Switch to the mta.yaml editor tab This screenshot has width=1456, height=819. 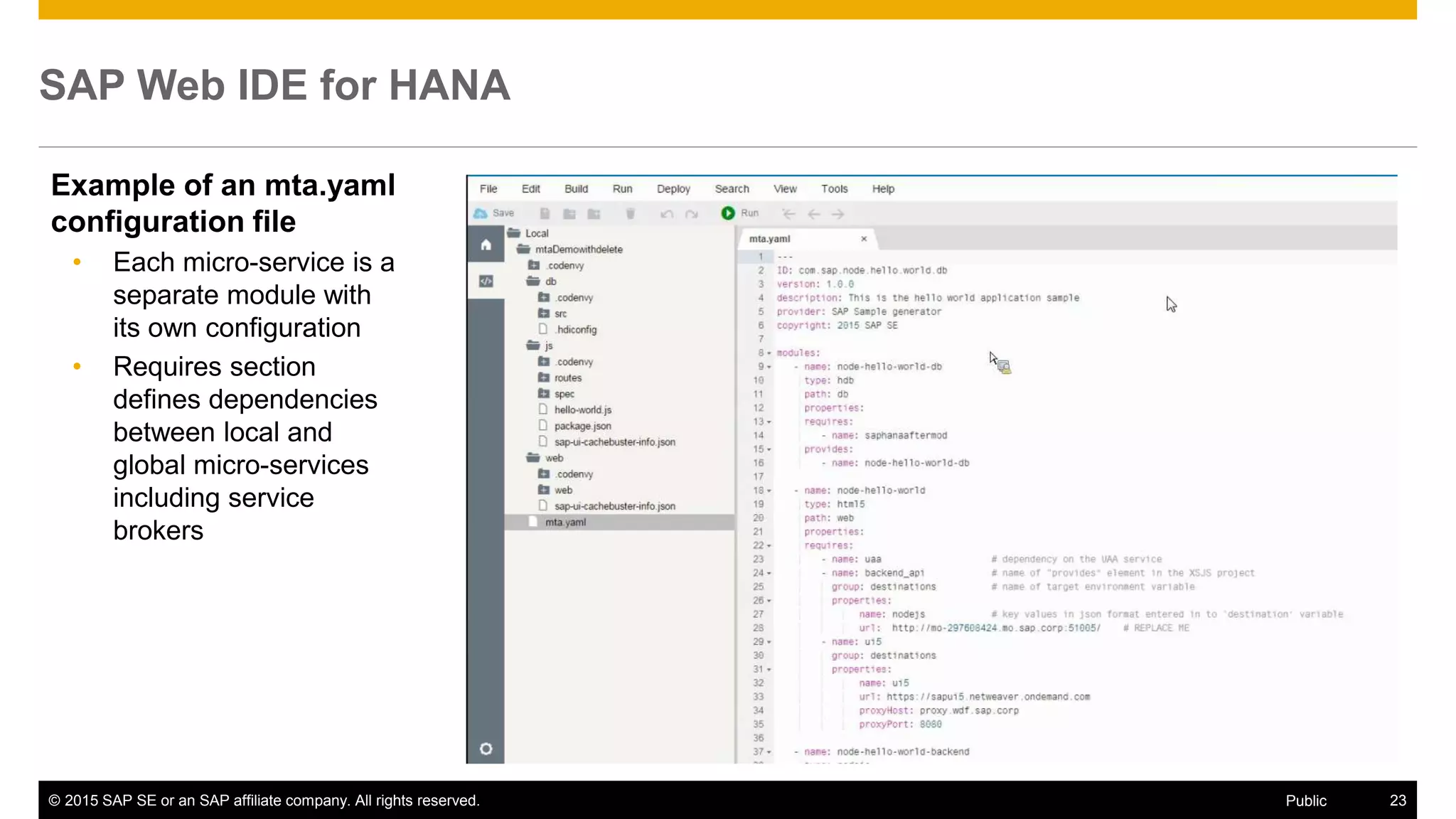tap(770, 239)
